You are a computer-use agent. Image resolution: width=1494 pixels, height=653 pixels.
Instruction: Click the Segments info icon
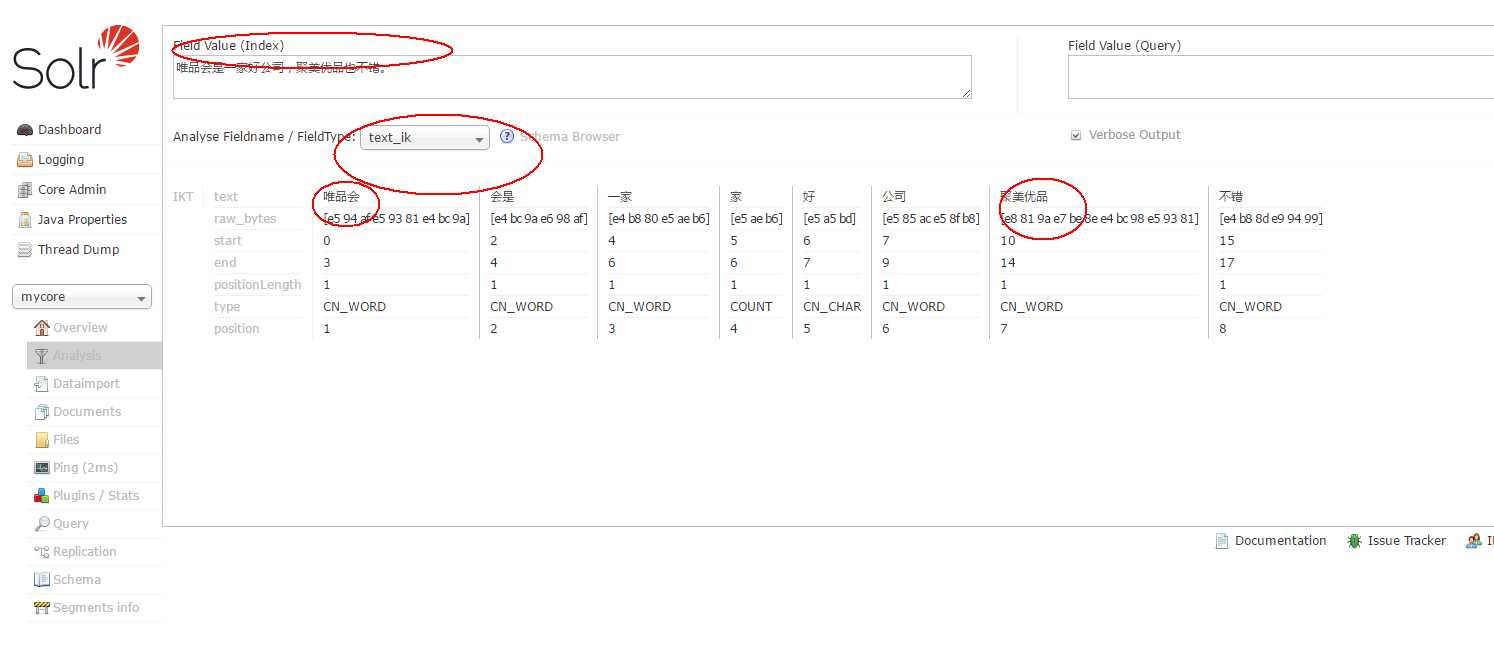[x=41, y=608]
